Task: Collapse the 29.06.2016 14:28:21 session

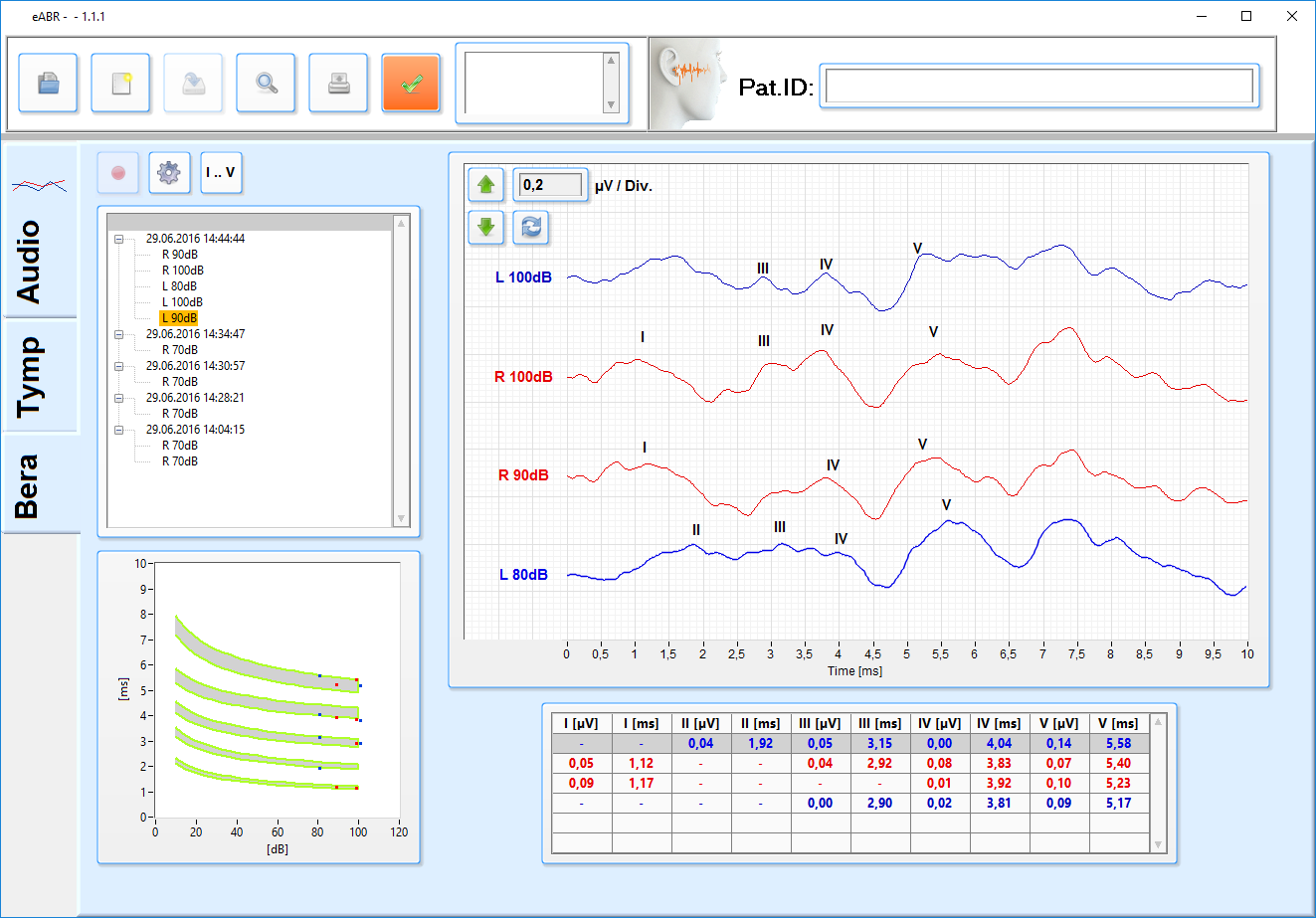Action: pyautogui.click(x=119, y=398)
